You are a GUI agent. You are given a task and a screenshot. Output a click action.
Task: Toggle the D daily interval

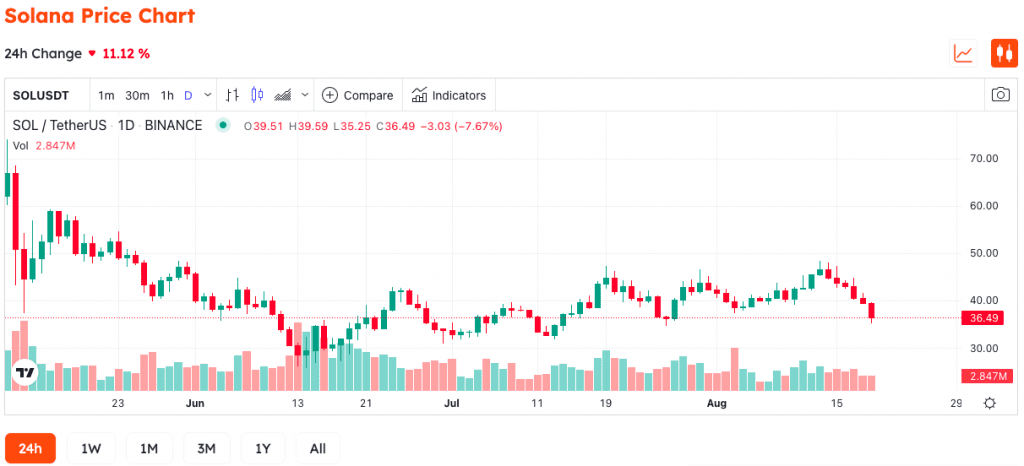pos(188,95)
